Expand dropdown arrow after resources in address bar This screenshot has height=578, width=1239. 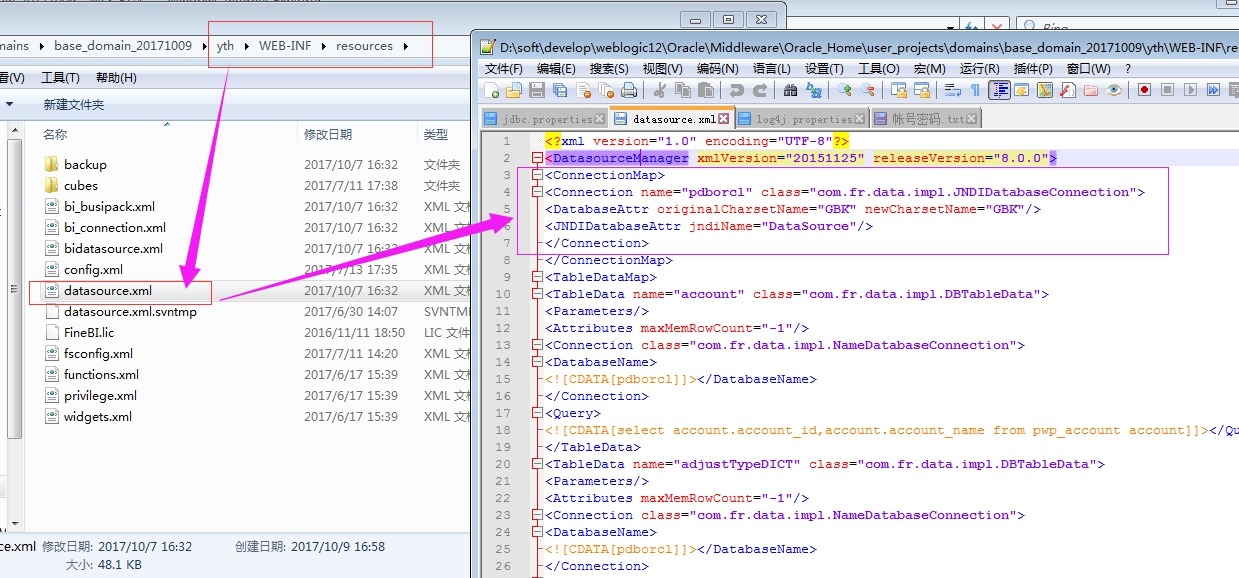(x=406, y=46)
